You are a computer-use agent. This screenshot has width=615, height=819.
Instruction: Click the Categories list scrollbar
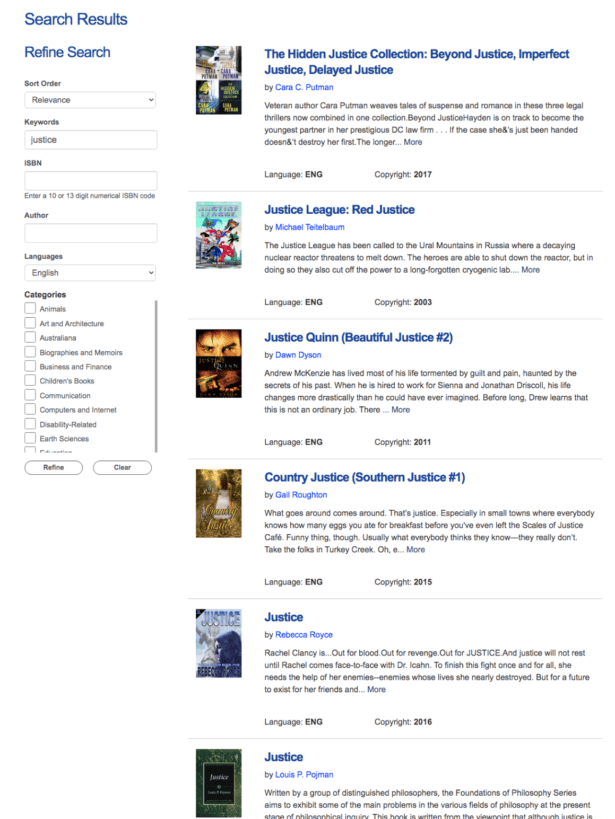click(156, 376)
